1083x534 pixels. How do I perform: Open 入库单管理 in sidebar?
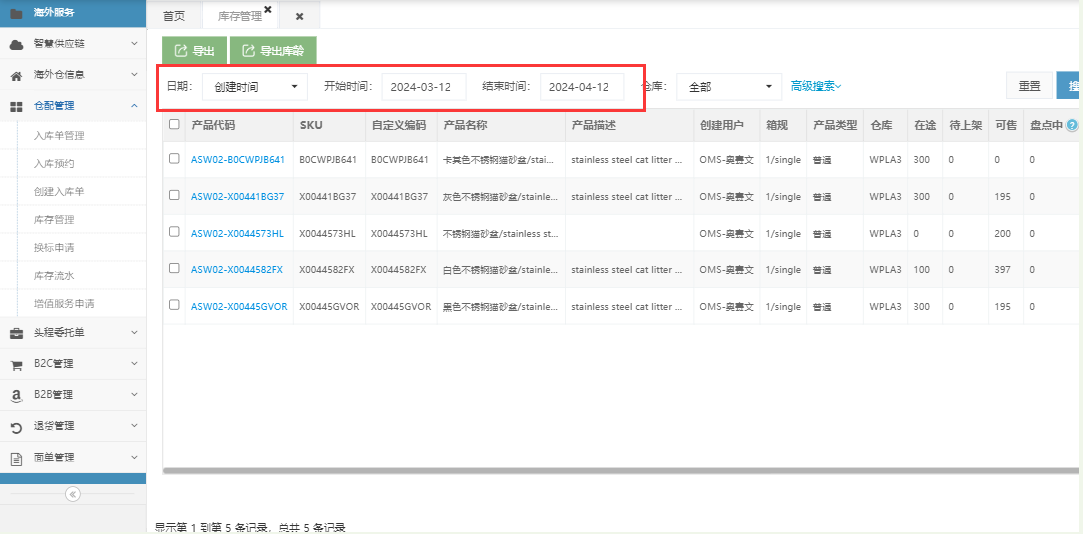[59, 136]
